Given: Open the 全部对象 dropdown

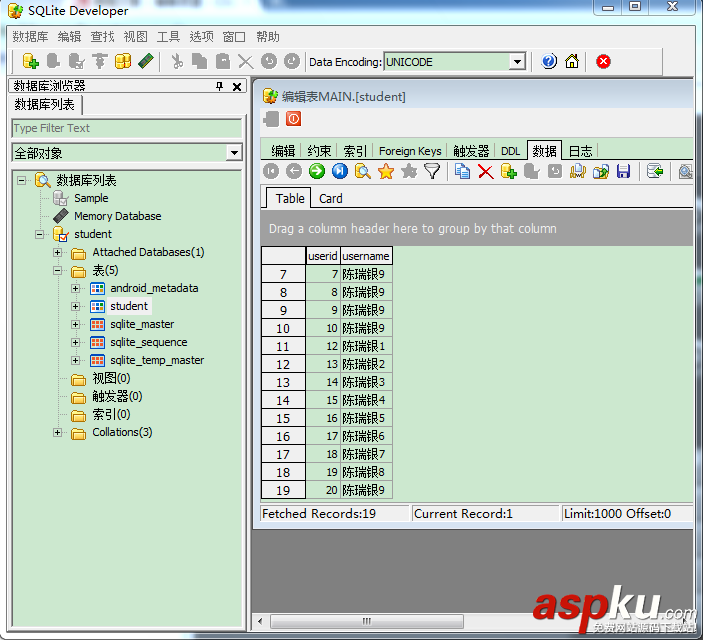Looking at the screenshot, I should point(234,153).
